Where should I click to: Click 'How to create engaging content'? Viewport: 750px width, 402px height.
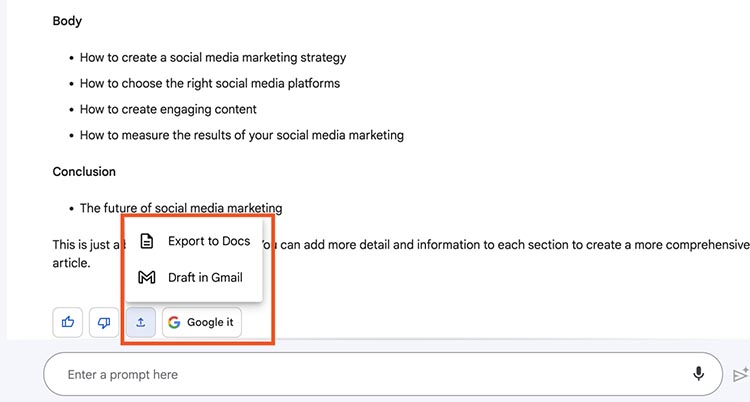point(168,110)
